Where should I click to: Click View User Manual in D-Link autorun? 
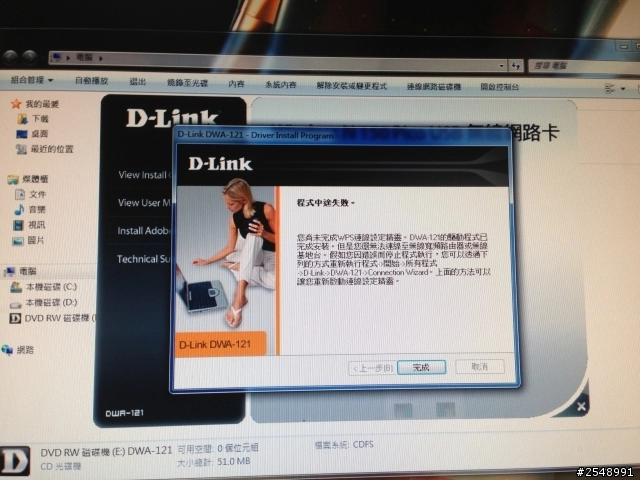144,203
